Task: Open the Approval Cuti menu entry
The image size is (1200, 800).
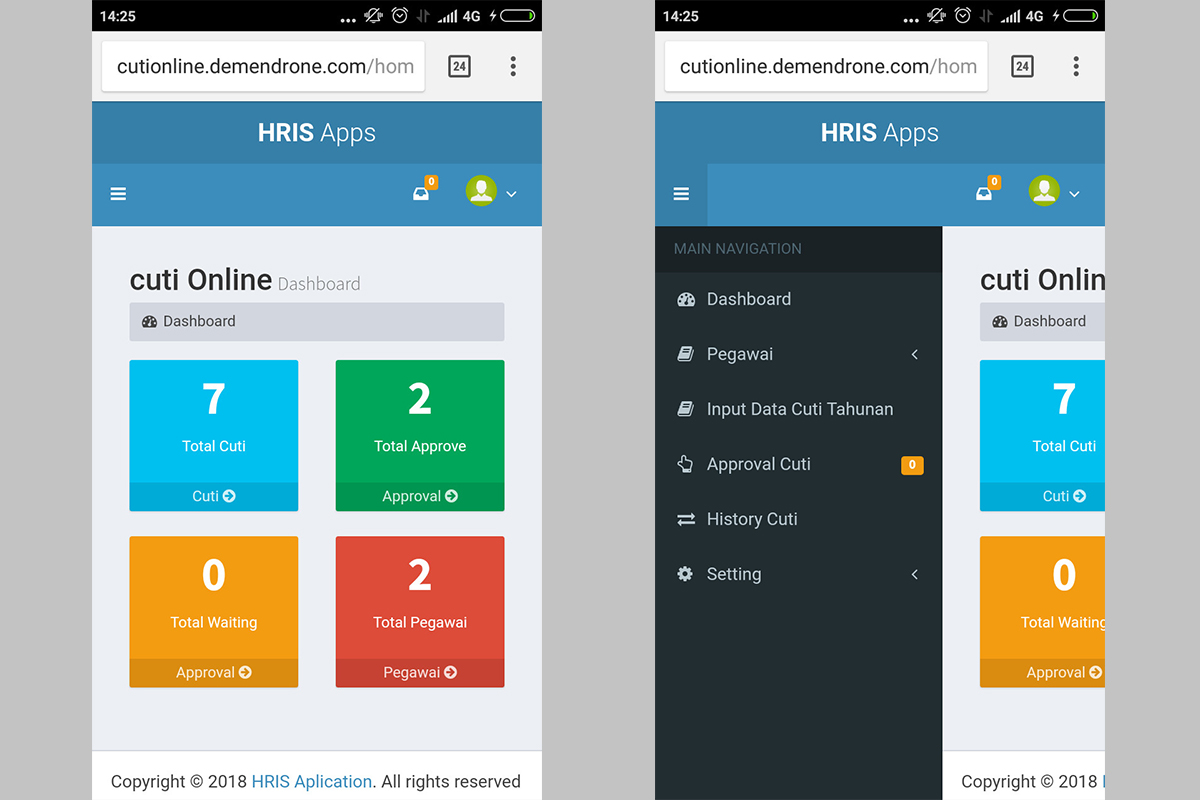Action: (758, 464)
